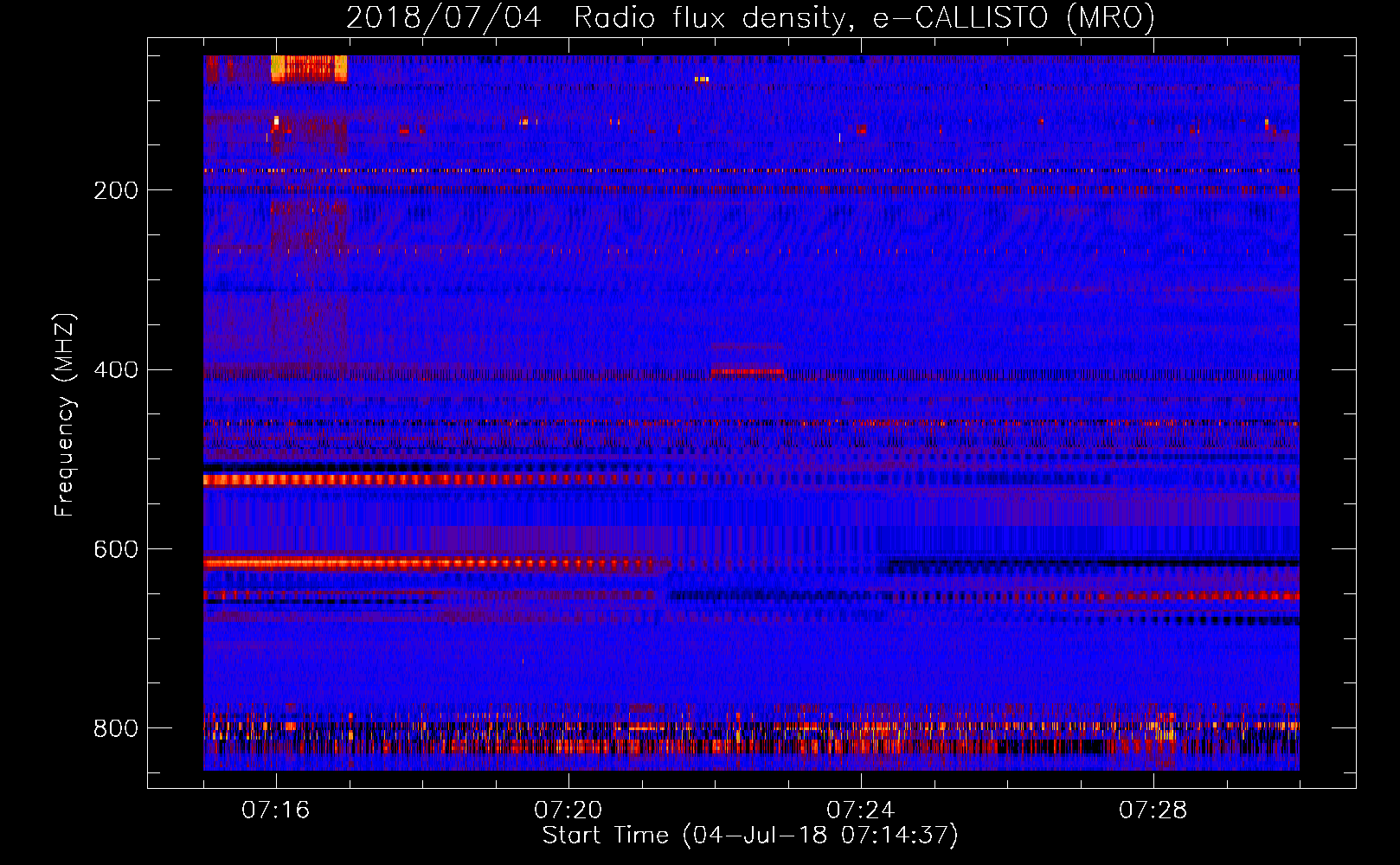Click the 200 frequency tick label
Viewport: 1400px width, 865px height.
click(x=116, y=190)
